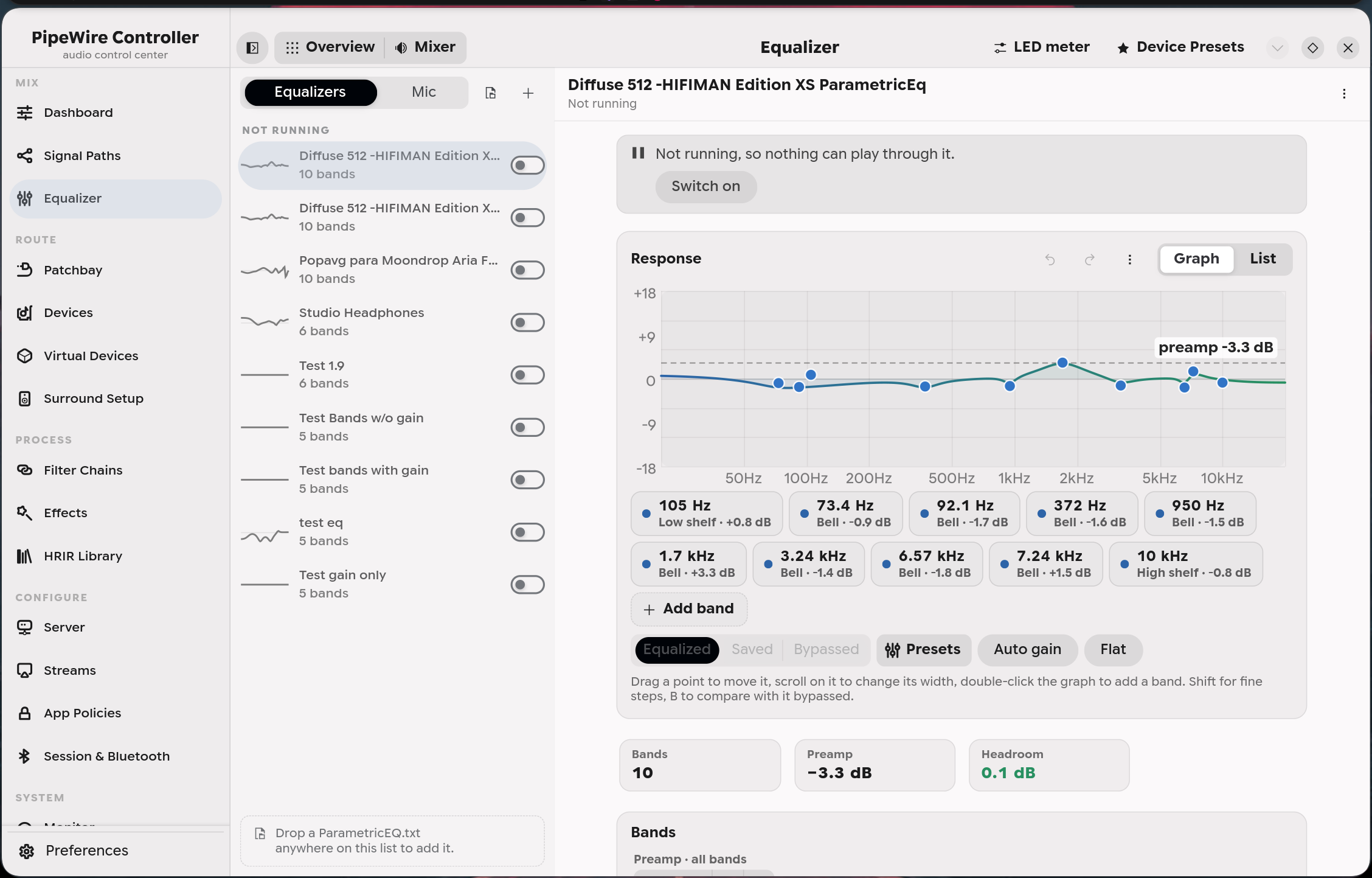
Task: Open the Presets menu button
Action: click(x=924, y=650)
